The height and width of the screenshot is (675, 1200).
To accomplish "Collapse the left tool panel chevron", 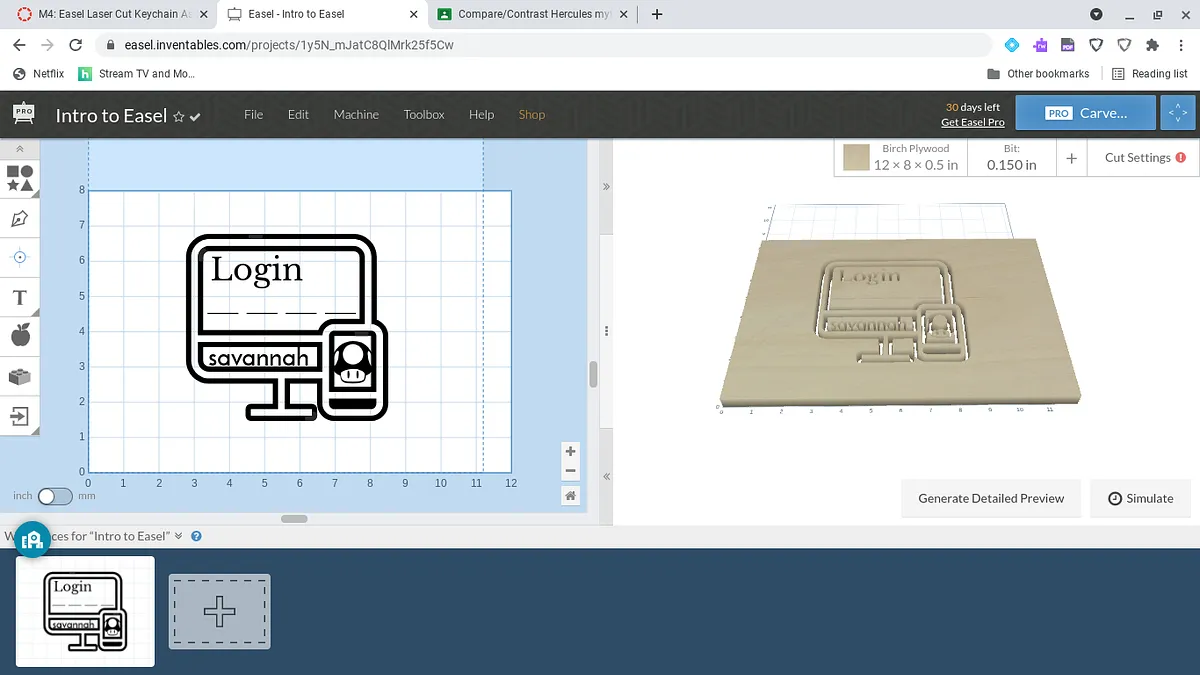I will (20, 149).
